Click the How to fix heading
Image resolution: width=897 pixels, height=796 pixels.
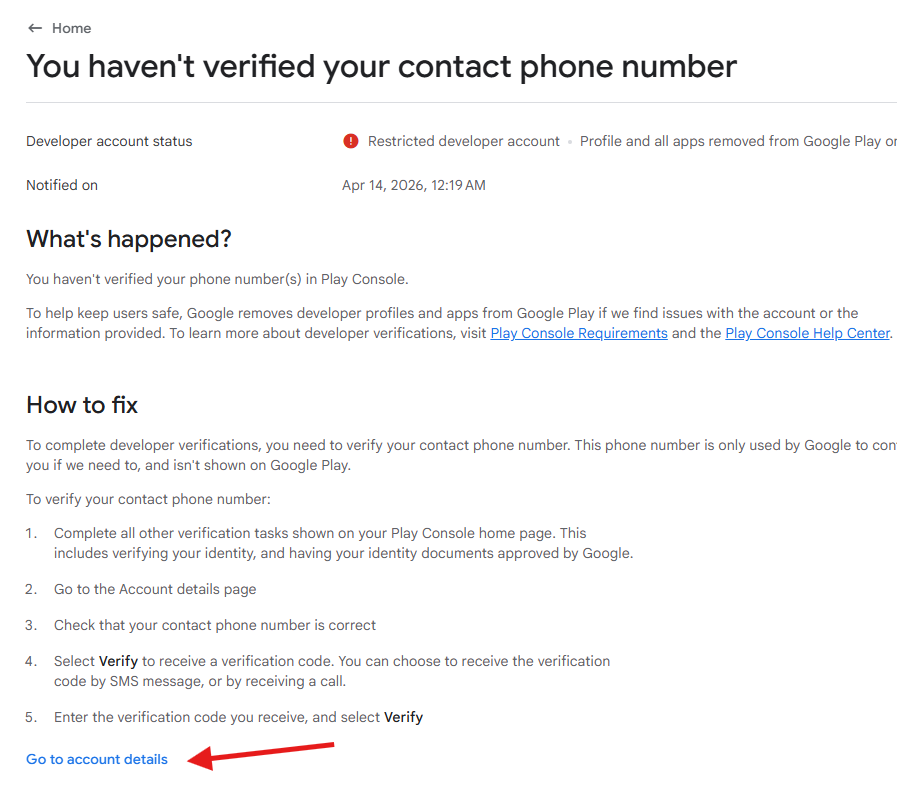point(82,405)
